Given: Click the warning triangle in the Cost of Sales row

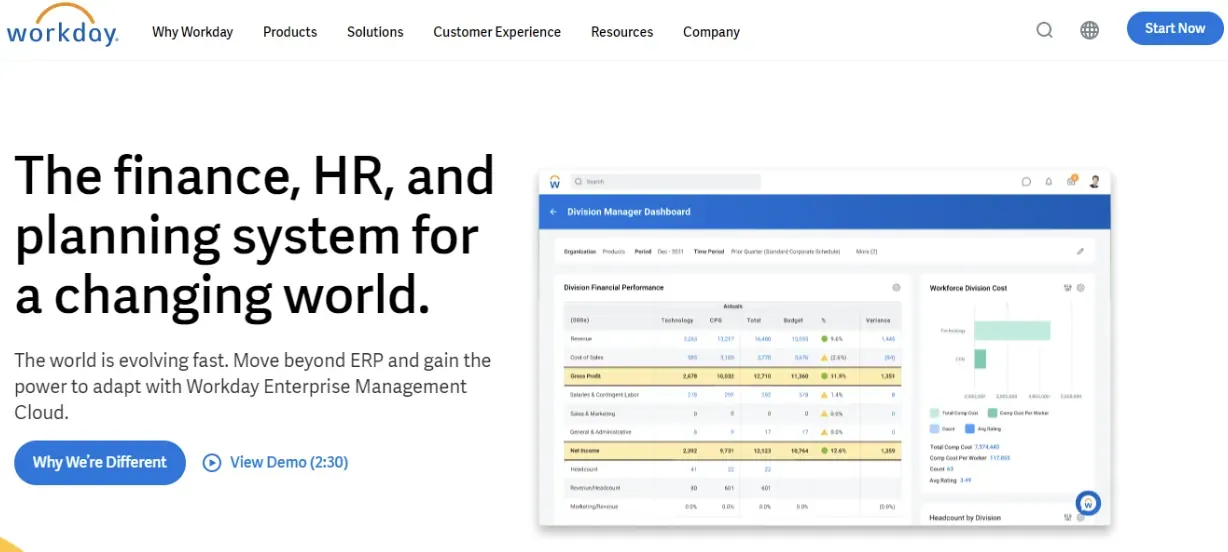Looking at the screenshot, I should point(824,357).
